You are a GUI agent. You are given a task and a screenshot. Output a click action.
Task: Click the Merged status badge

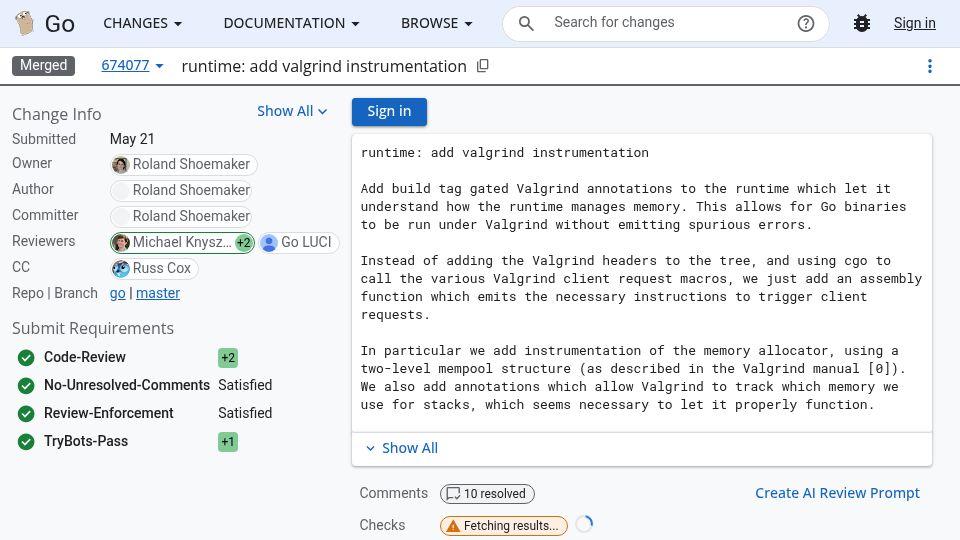point(43,66)
